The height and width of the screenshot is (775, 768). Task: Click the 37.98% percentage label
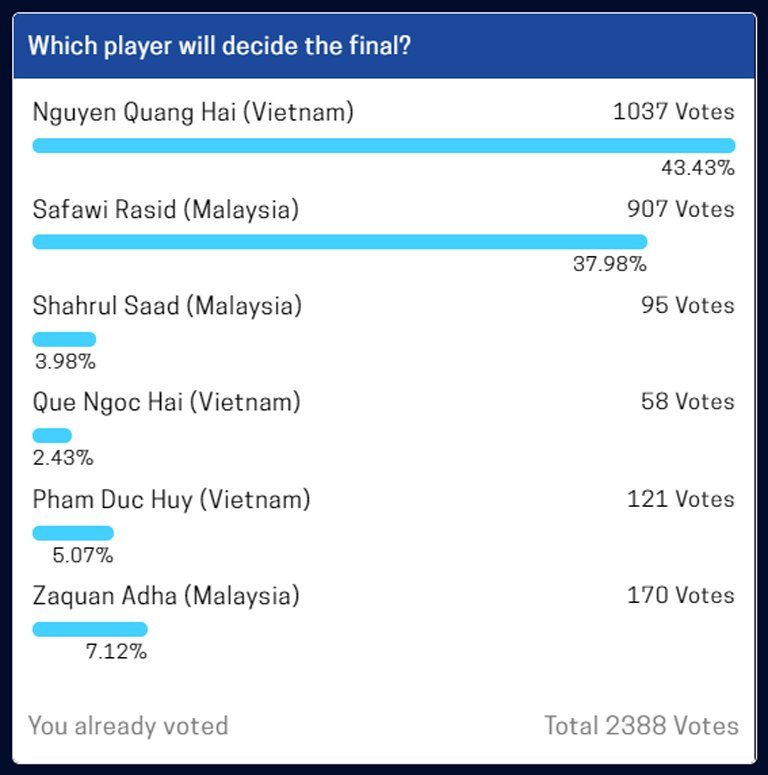point(609,265)
